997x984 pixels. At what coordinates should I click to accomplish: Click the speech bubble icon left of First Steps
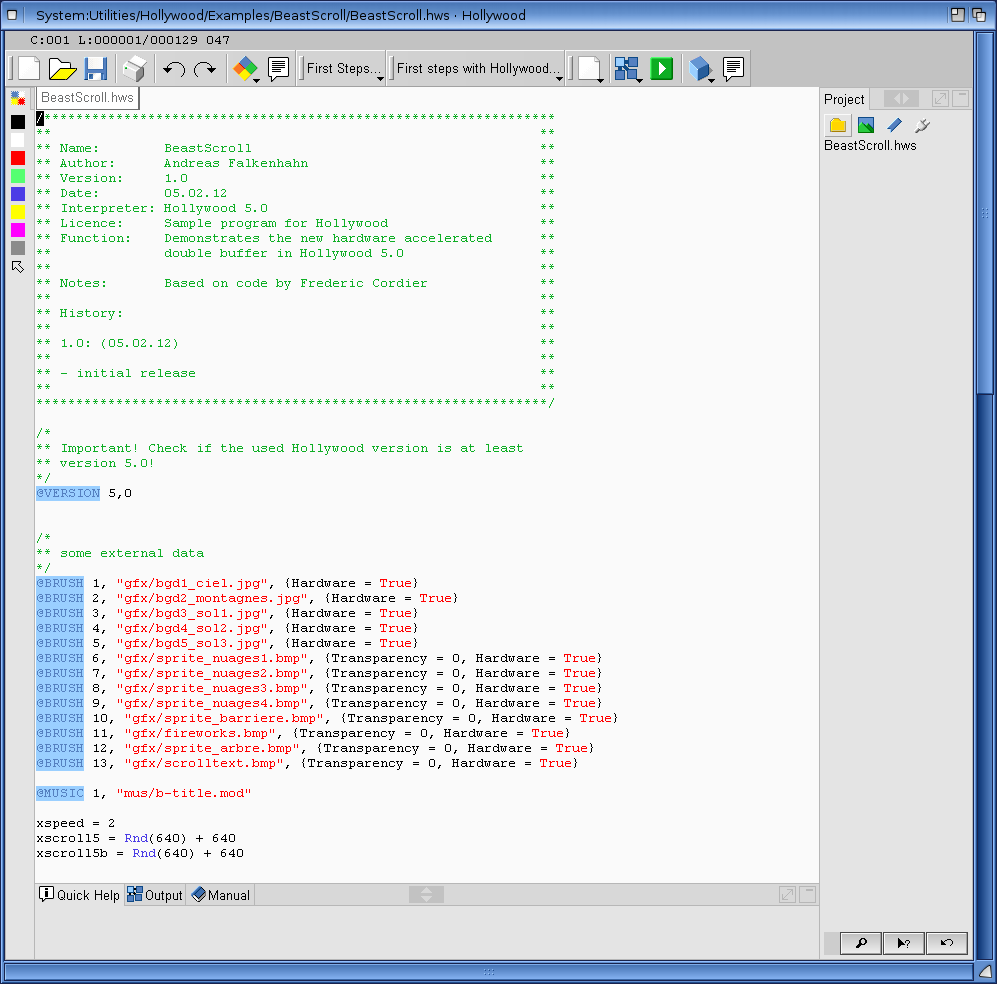point(278,69)
